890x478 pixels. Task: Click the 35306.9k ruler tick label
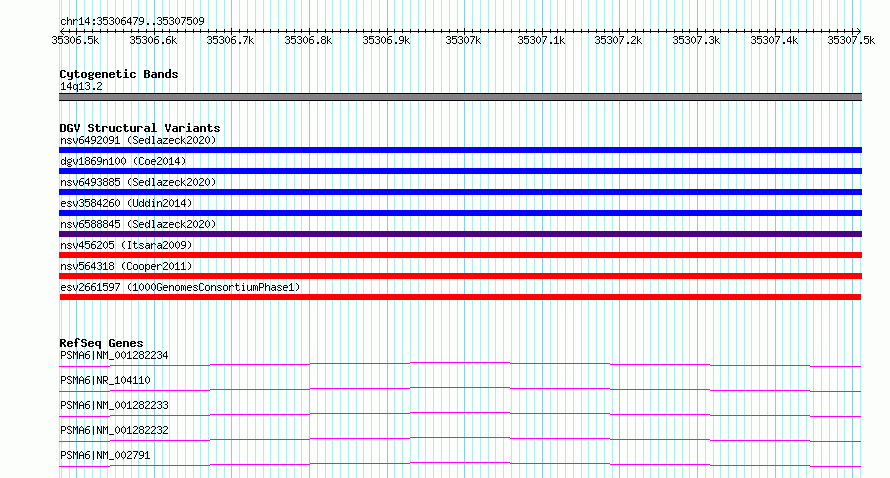pyautogui.click(x=387, y=40)
